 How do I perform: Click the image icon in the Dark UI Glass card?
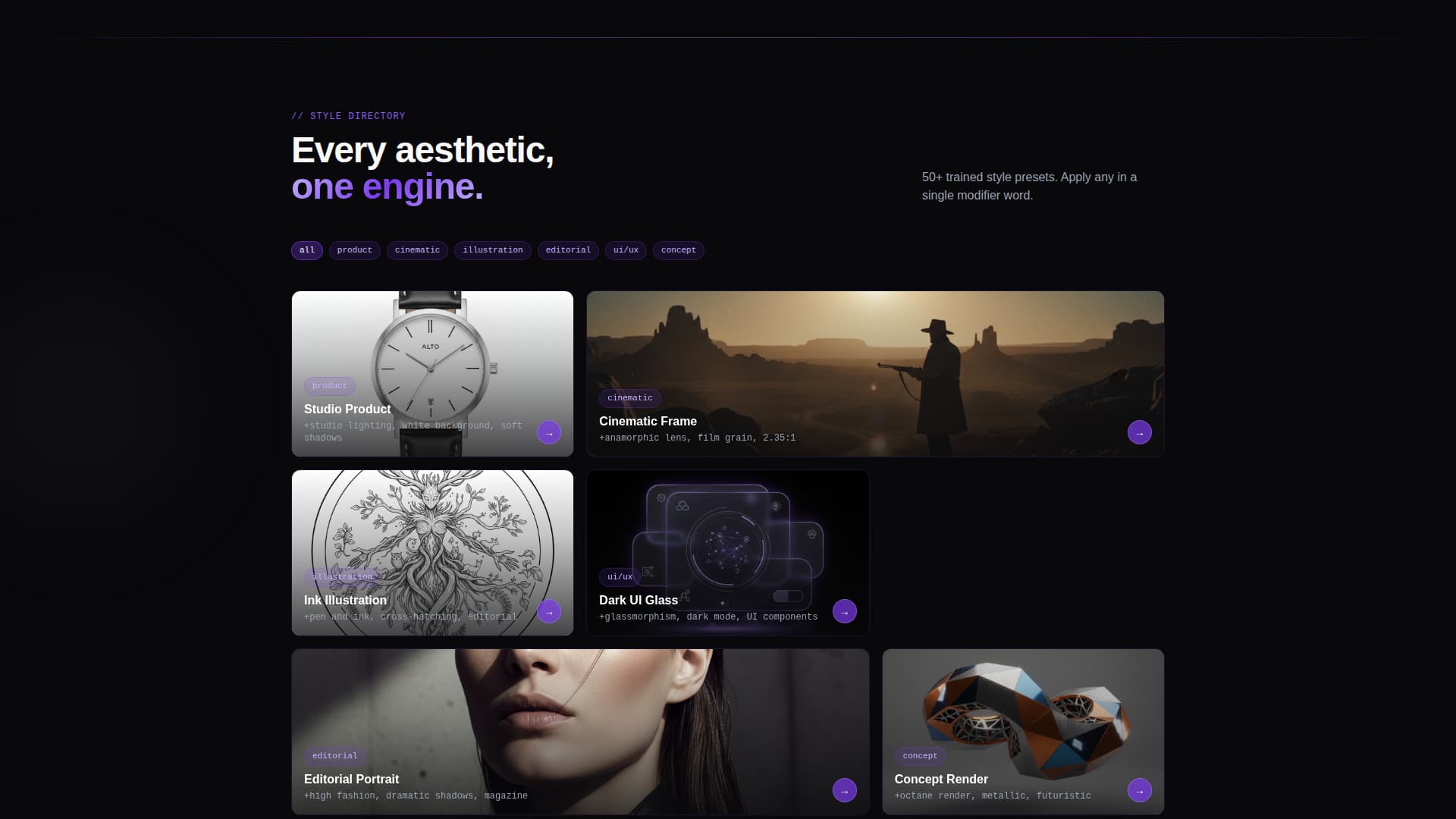tap(648, 570)
